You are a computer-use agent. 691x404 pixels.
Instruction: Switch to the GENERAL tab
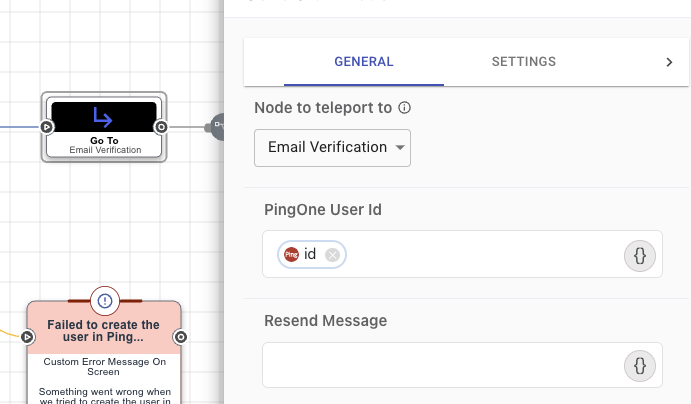click(x=364, y=62)
